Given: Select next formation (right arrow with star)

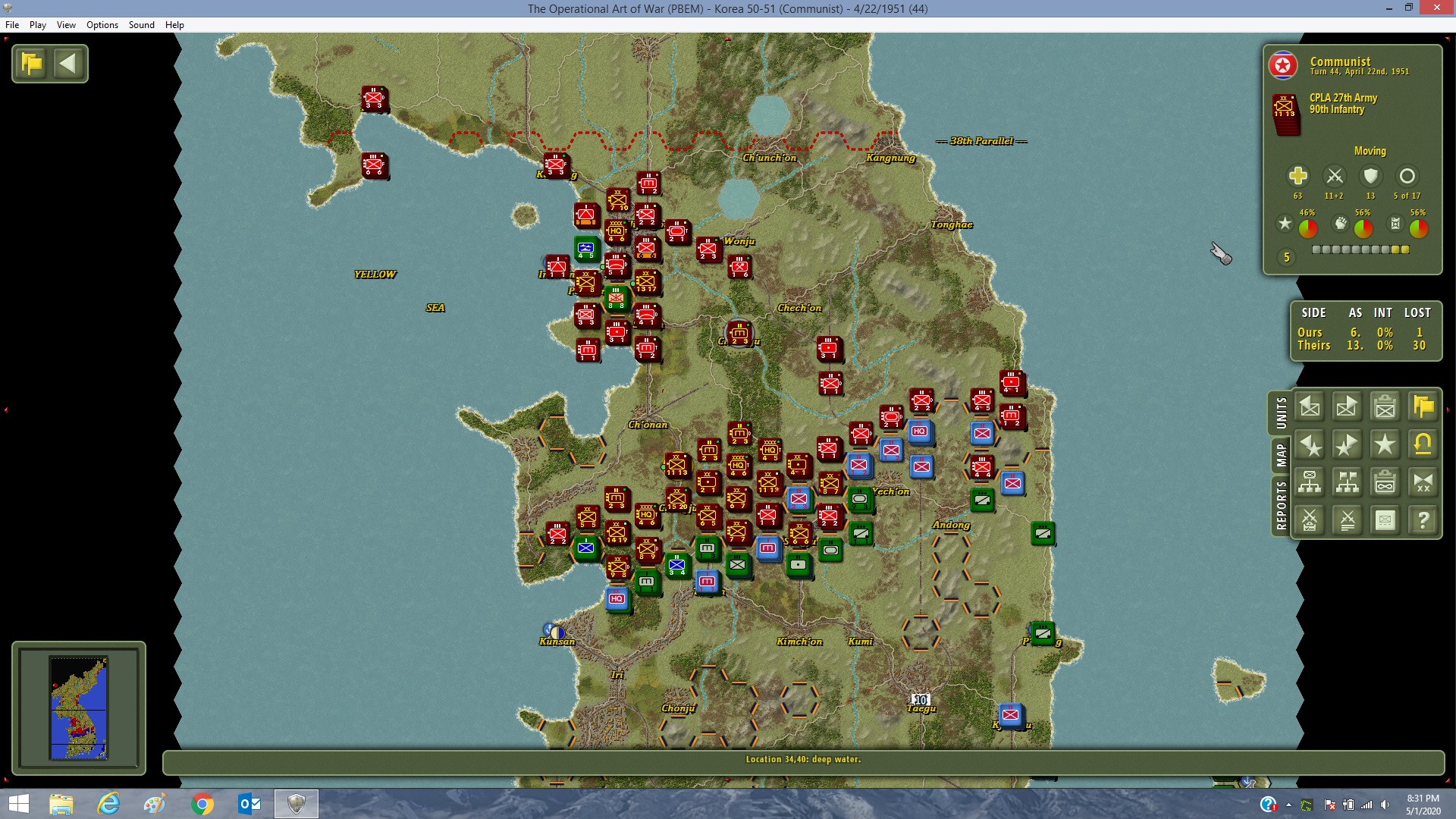Looking at the screenshot, I should click(x=1347, y=445).
